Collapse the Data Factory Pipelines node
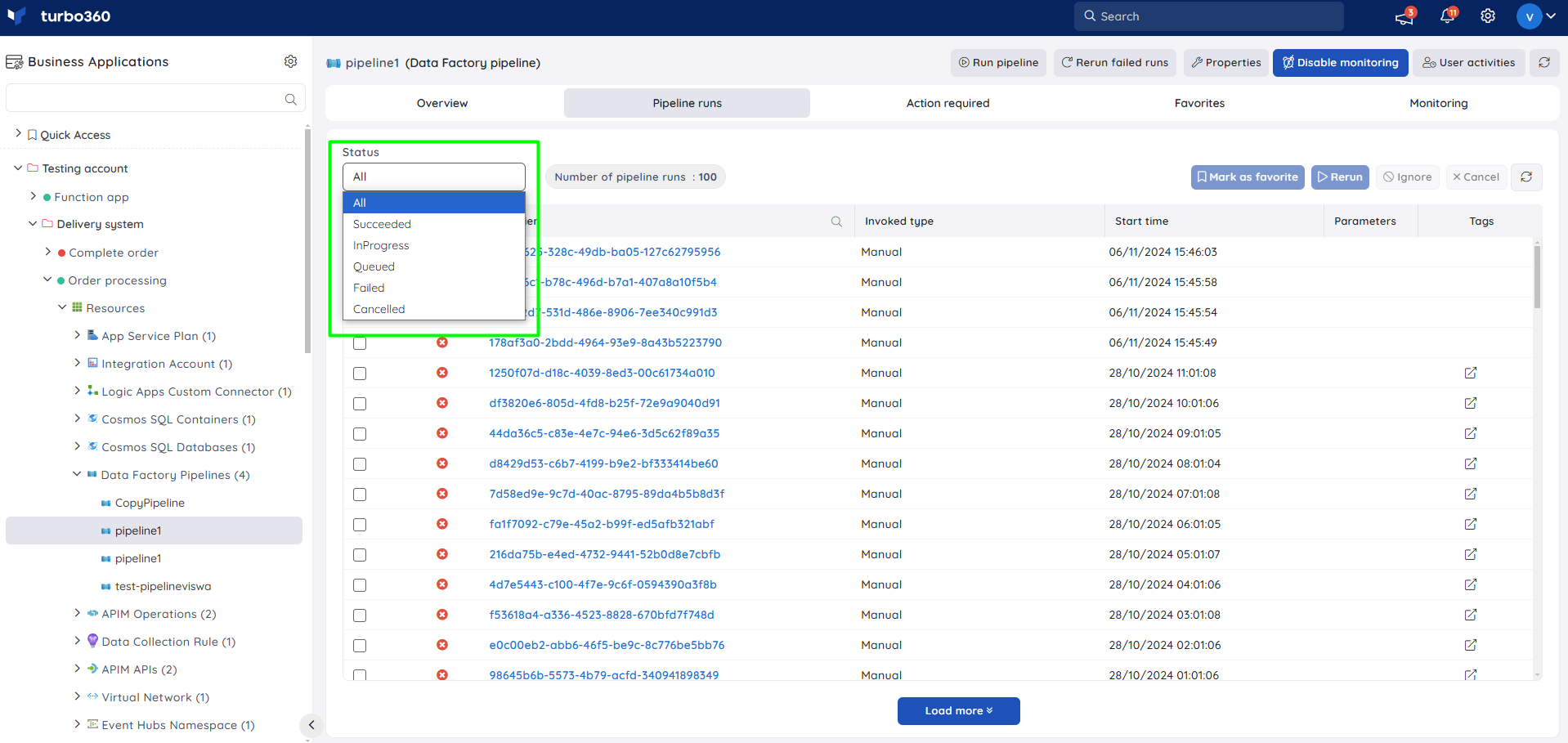 (x=77, y=474)
